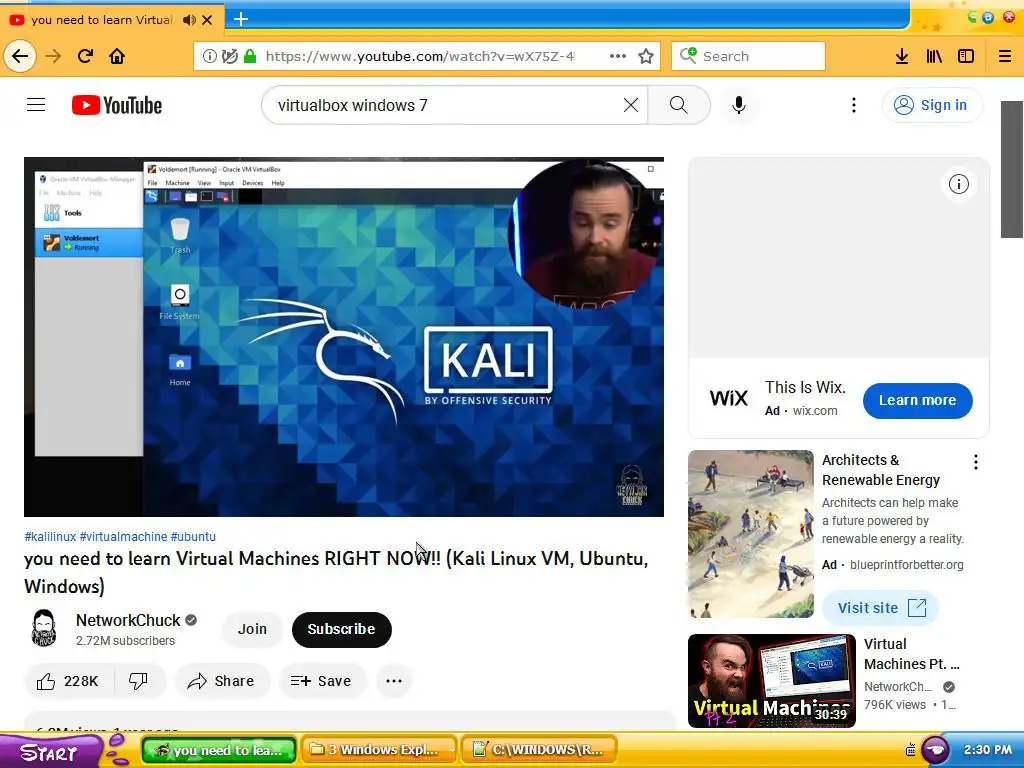Subscribe to NetworkChuck
The image size is (1024, 768).
pos(342,630)
